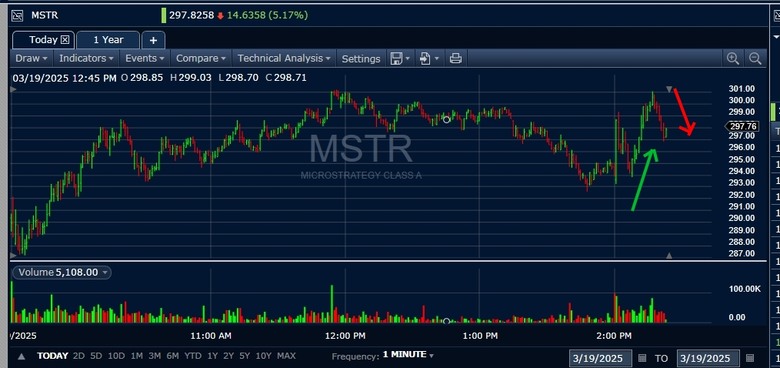Click the 100.00K volume axis label
The image size is (780, 368).
tap(745, 289)
